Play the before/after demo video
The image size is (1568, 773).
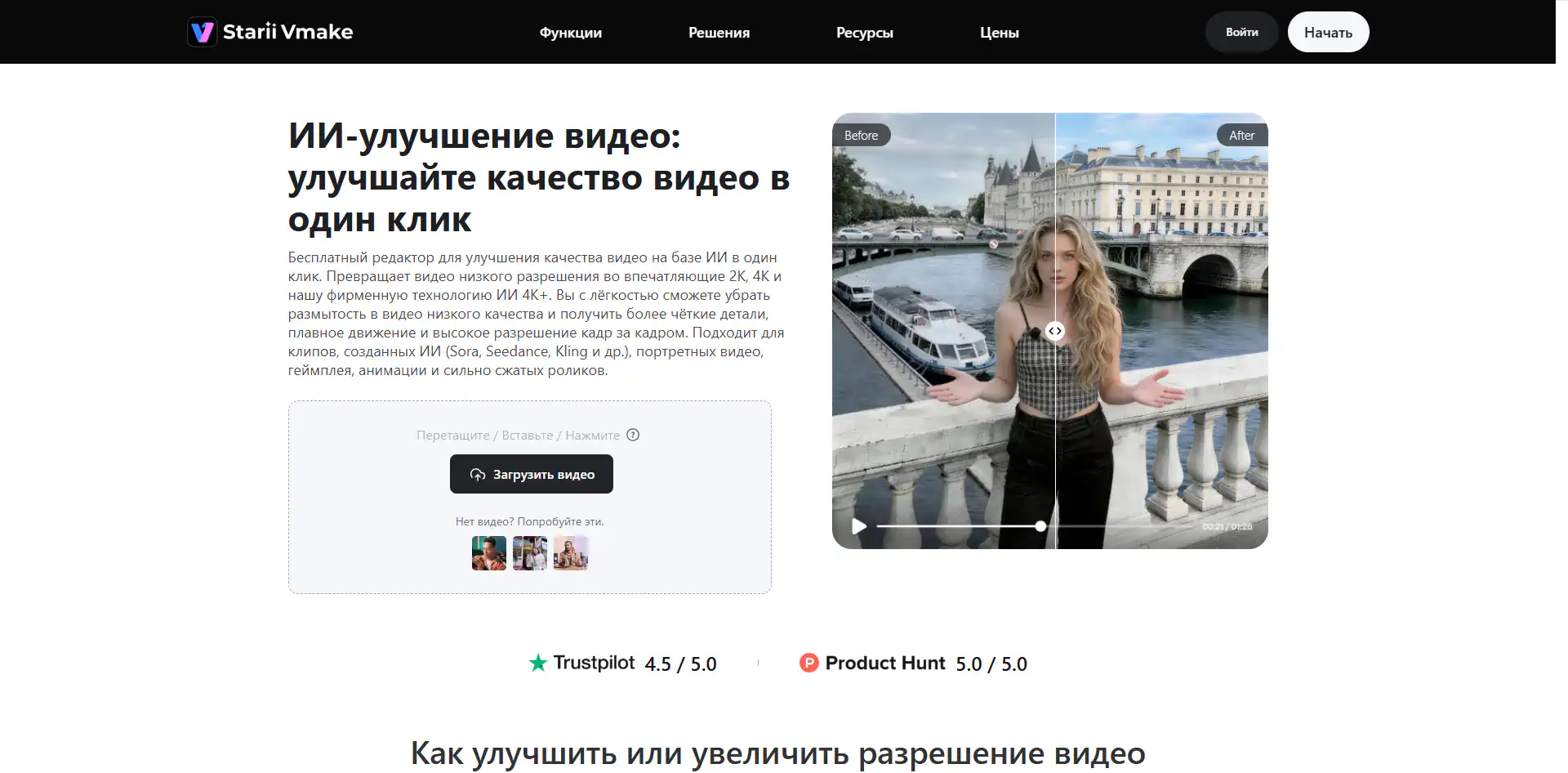pos(858,526)
